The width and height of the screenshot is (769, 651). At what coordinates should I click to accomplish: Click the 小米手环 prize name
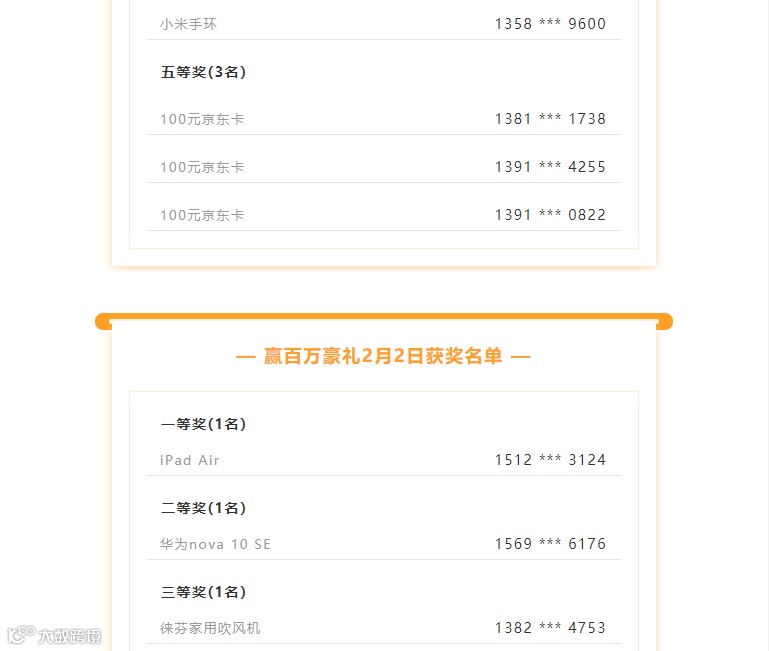click(x=188, y=24)
